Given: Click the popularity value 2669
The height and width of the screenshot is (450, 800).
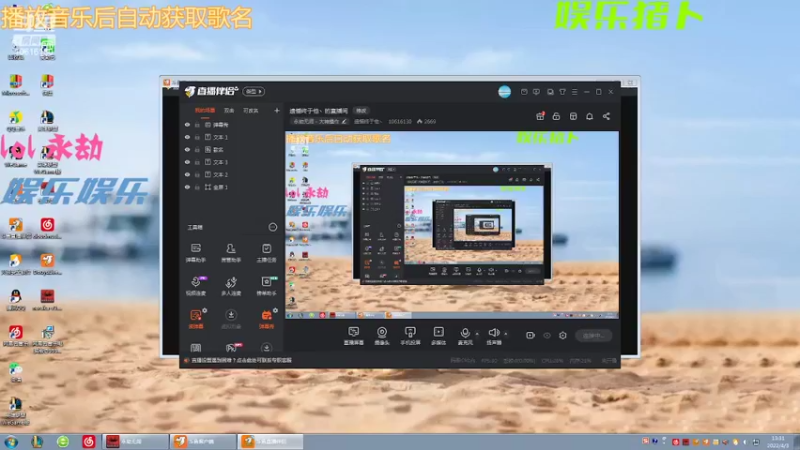Looking at the screenshot, I should coord(430,121).
